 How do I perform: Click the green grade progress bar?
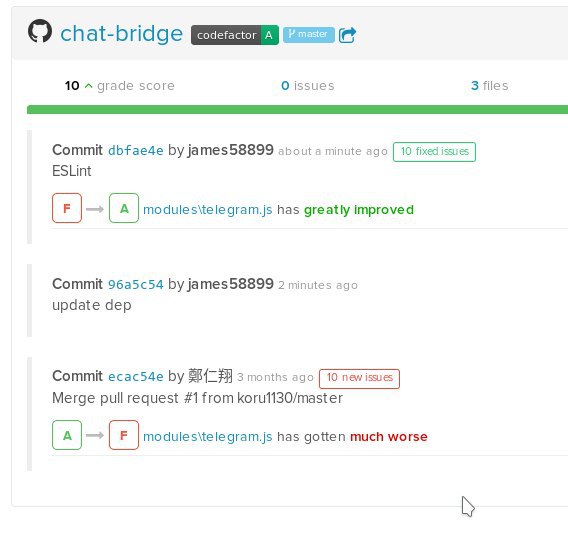pyautogui.click(x=297, y=109)
